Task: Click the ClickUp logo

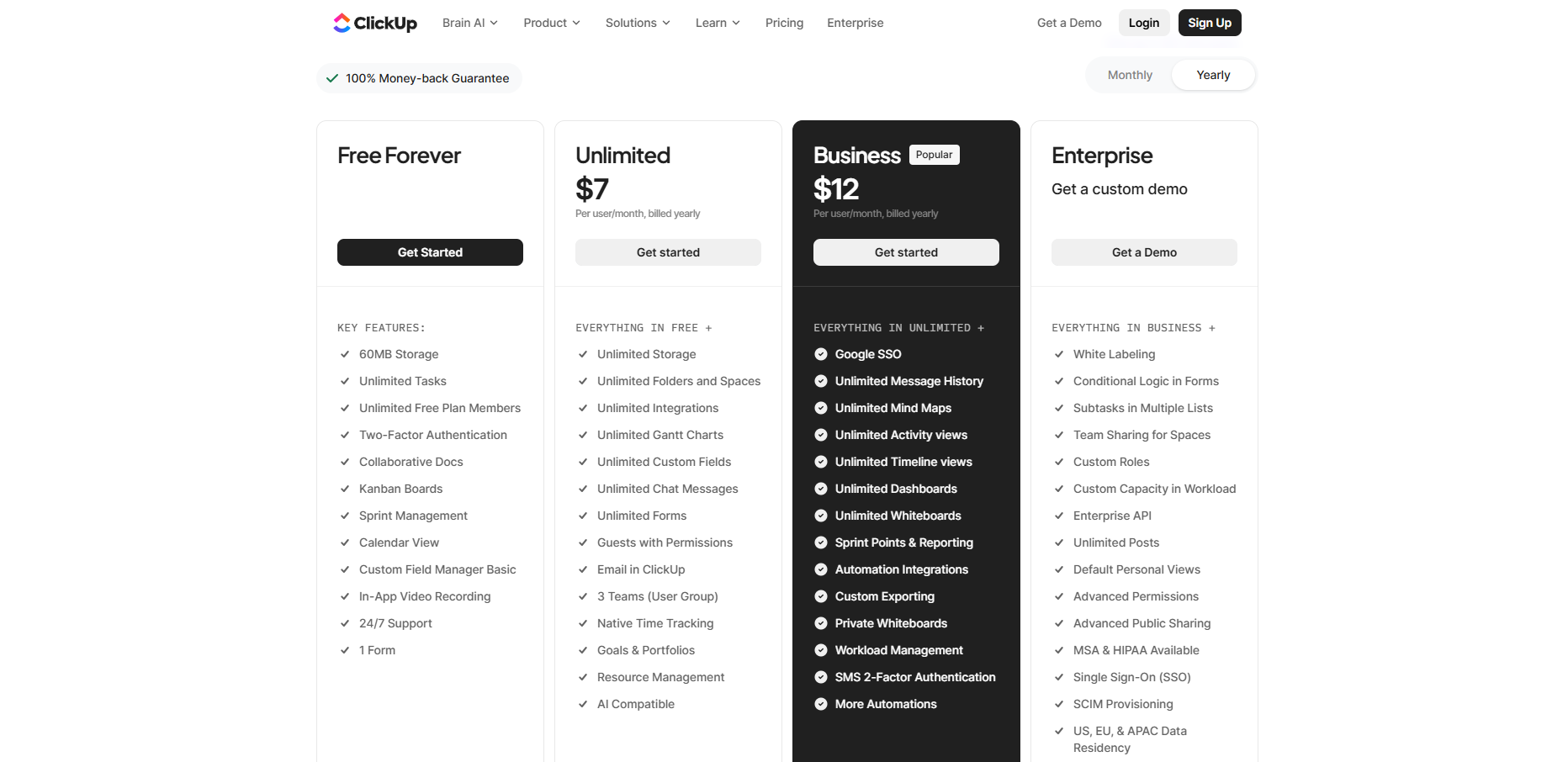Action: [375, 23]
